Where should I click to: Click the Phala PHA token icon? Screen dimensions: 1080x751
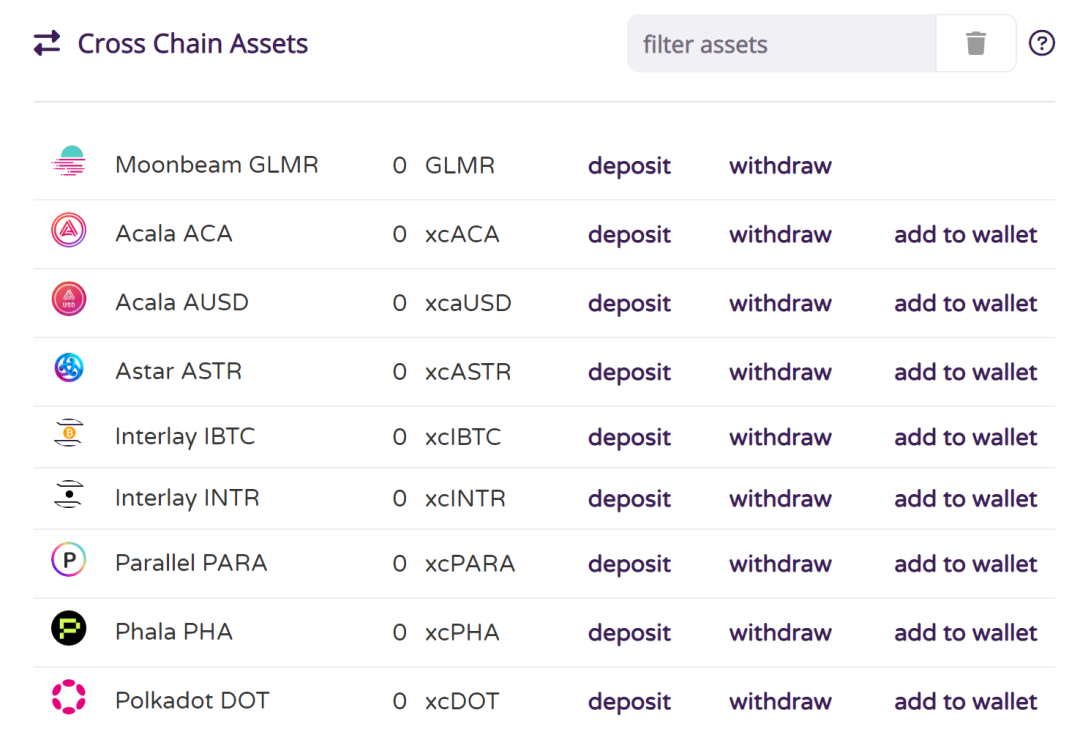69,629
